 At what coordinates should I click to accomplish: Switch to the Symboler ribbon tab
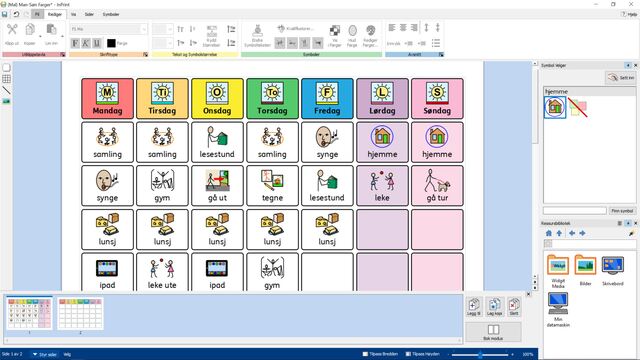point(111,14)
